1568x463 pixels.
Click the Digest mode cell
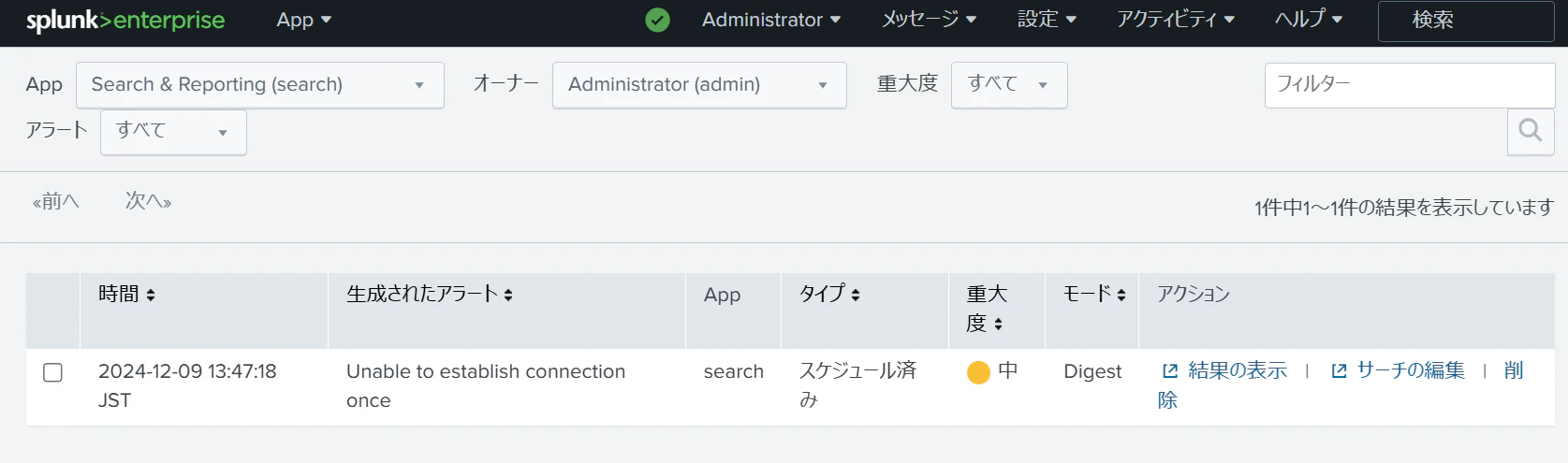tap(1092, 372)
